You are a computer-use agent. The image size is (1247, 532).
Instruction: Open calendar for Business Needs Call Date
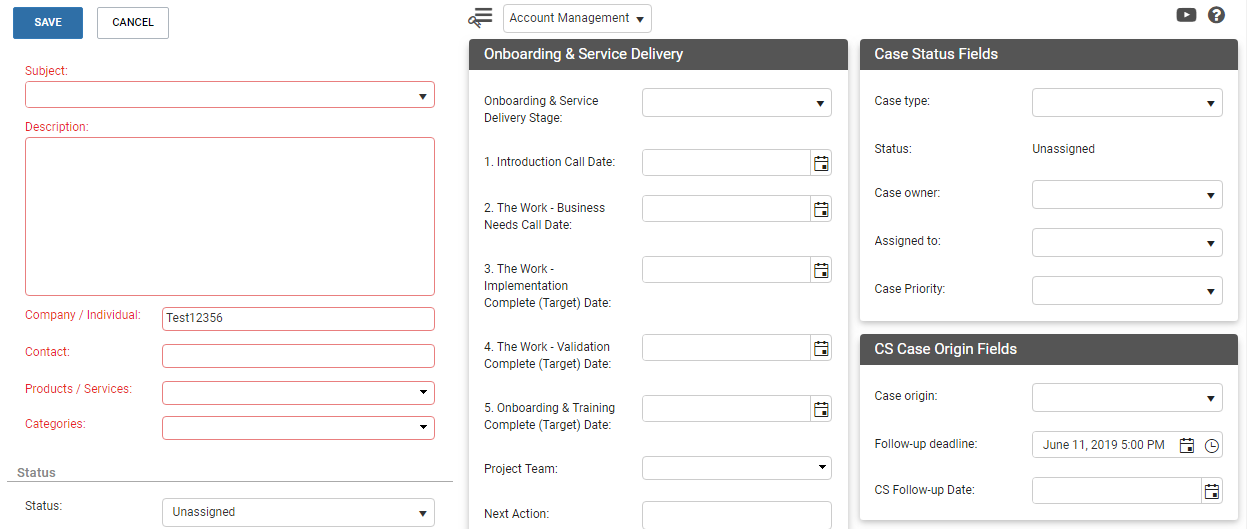tap(821, 209)
